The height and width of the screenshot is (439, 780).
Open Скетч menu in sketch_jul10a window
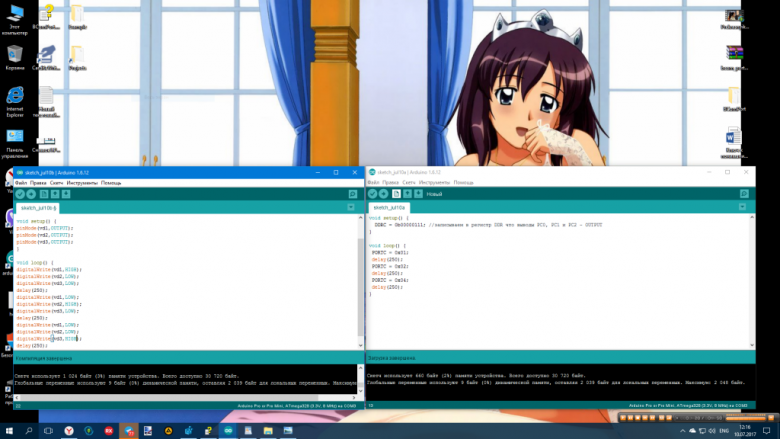click(408, 182)
